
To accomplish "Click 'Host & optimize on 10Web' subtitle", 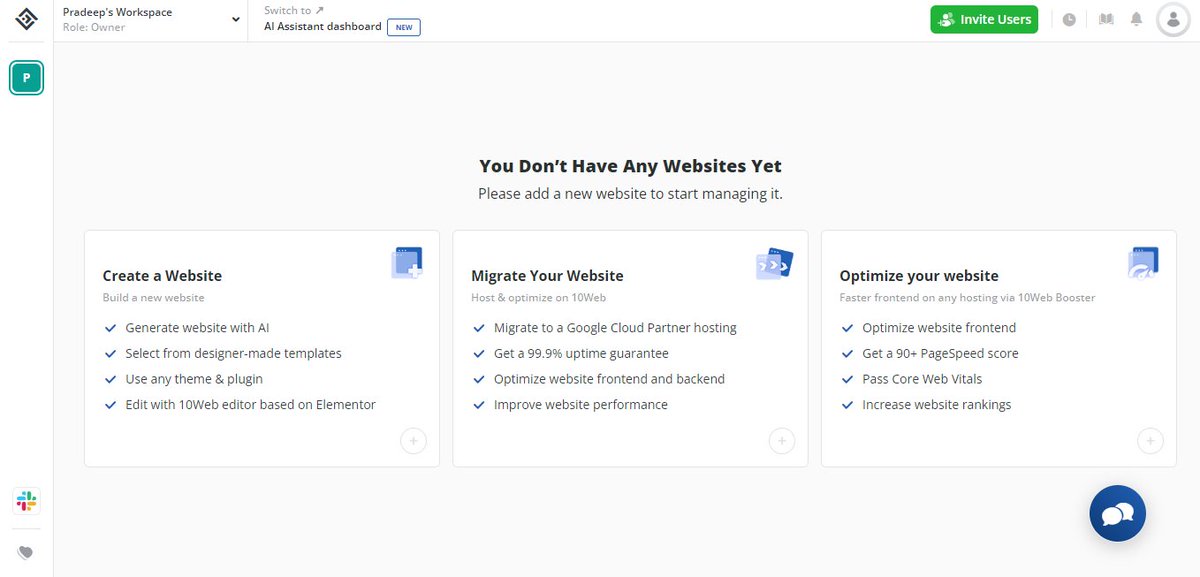I will (539, 298).
